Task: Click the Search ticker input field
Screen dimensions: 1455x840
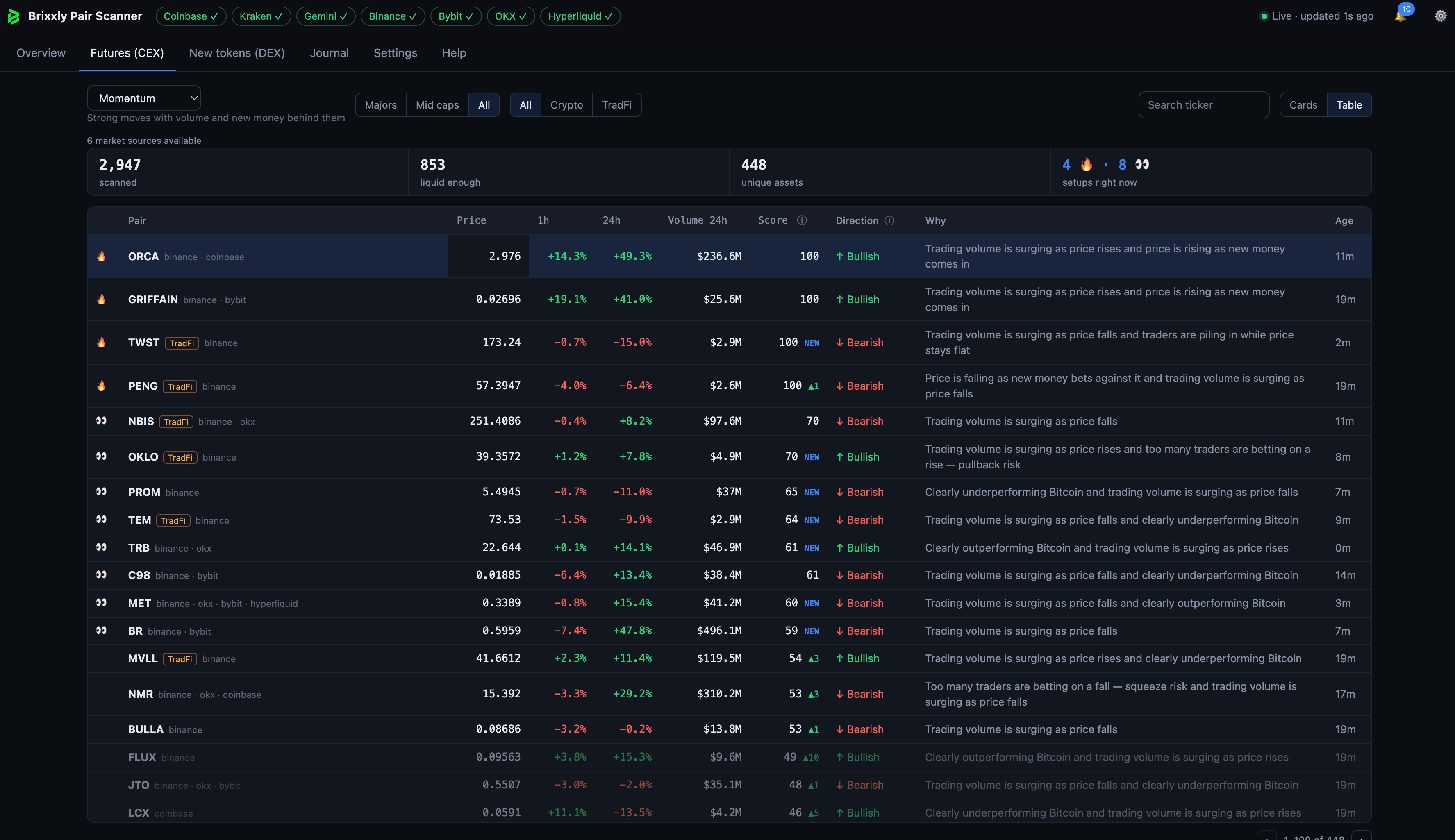Action: [1203, 105]
